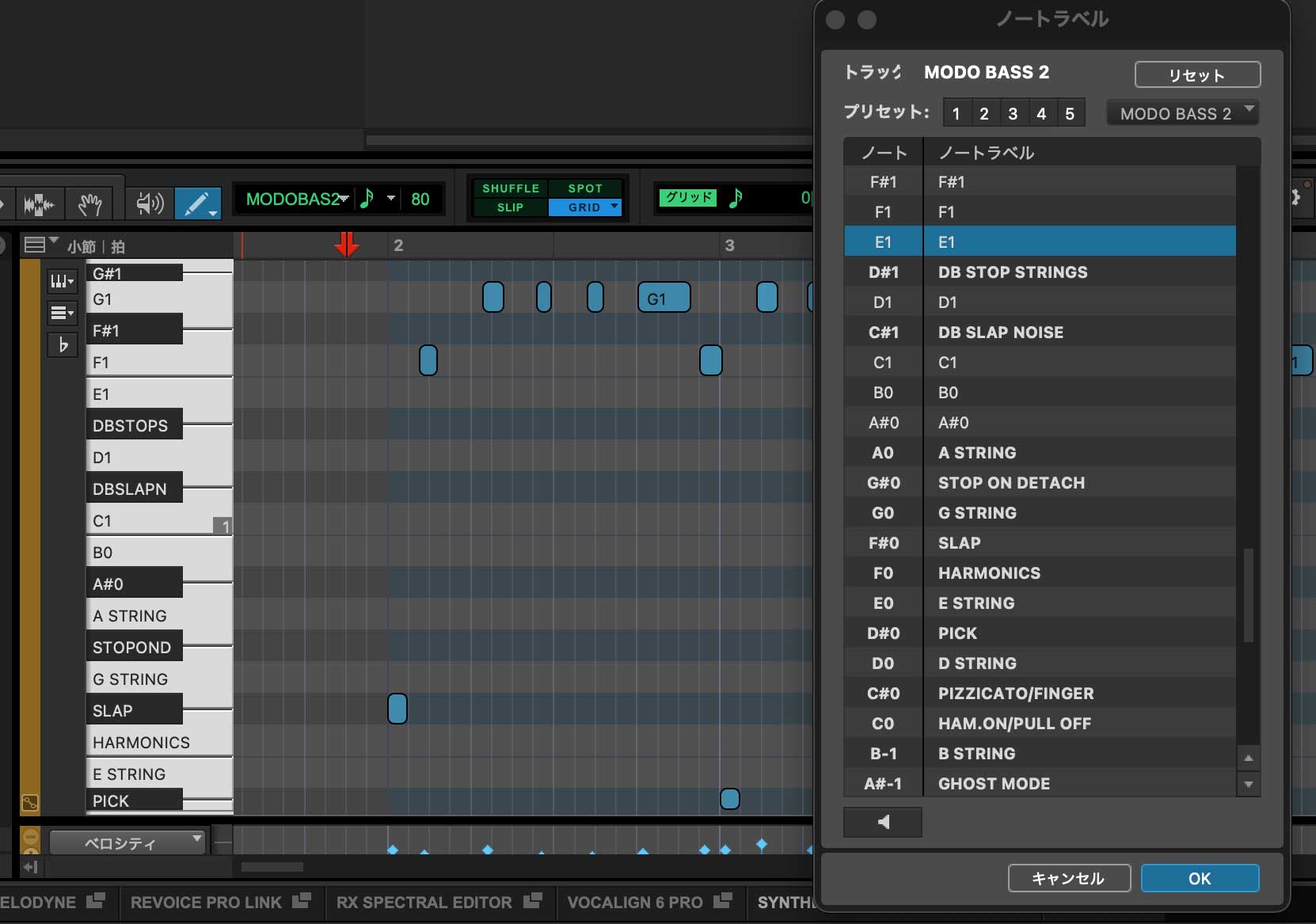Enable SLIP edit mode
Image resolution: width=1316 pixels, height=924 pixels.
point(511,207)
